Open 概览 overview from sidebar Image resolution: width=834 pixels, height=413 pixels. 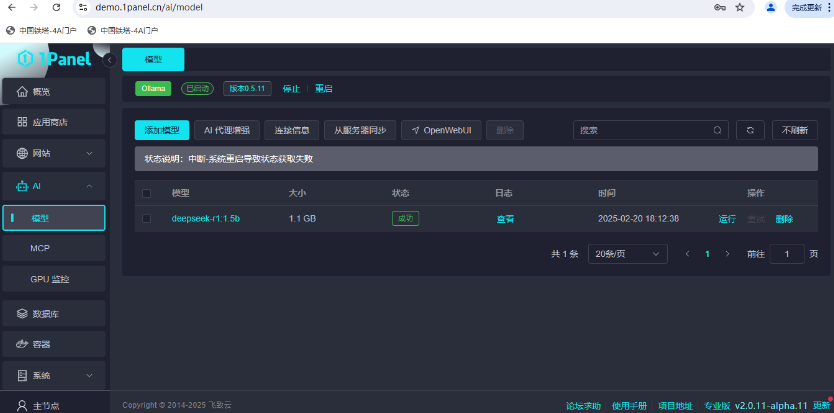tap(52, 92)
